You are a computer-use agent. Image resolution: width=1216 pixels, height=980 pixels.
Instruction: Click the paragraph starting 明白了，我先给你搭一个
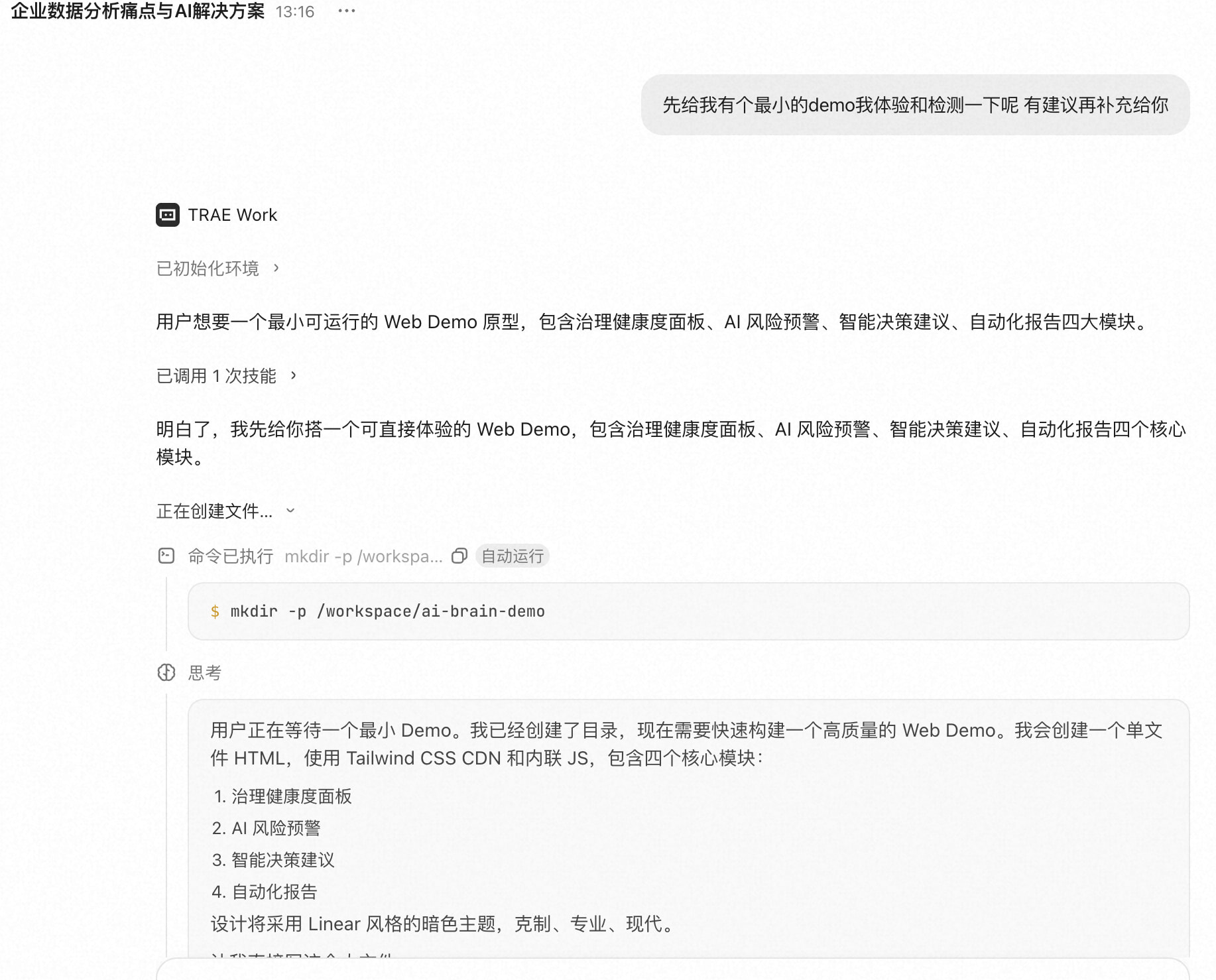pyautogui.click(x=671, y=443)
